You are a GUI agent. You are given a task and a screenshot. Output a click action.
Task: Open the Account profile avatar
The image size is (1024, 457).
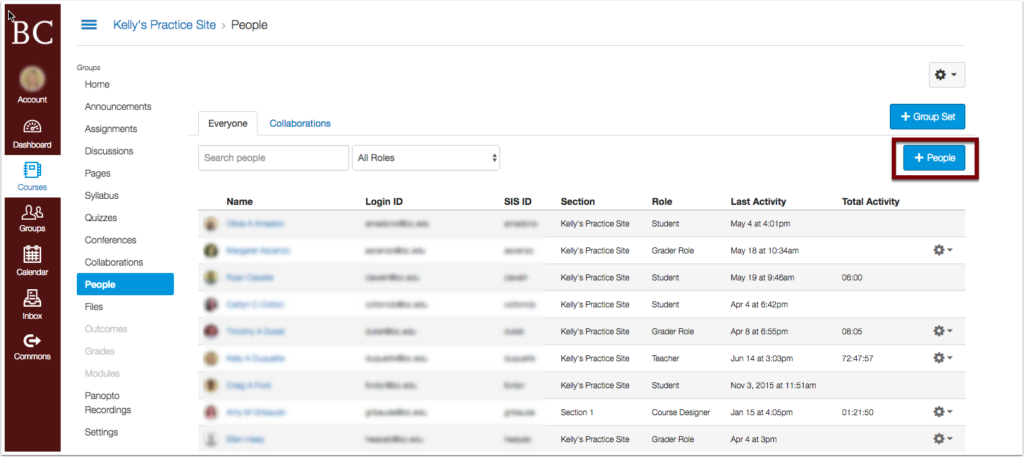click(x=32, y=80)
